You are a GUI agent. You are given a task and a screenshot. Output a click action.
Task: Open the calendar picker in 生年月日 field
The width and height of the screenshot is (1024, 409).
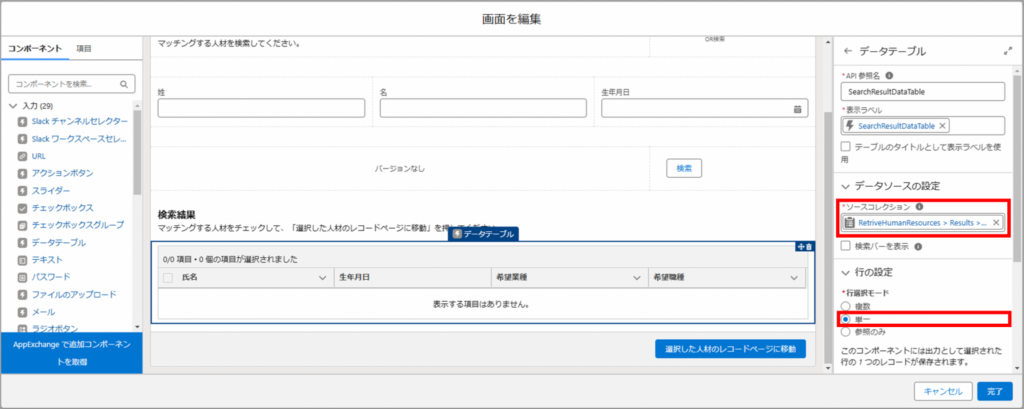coord(798,108)
